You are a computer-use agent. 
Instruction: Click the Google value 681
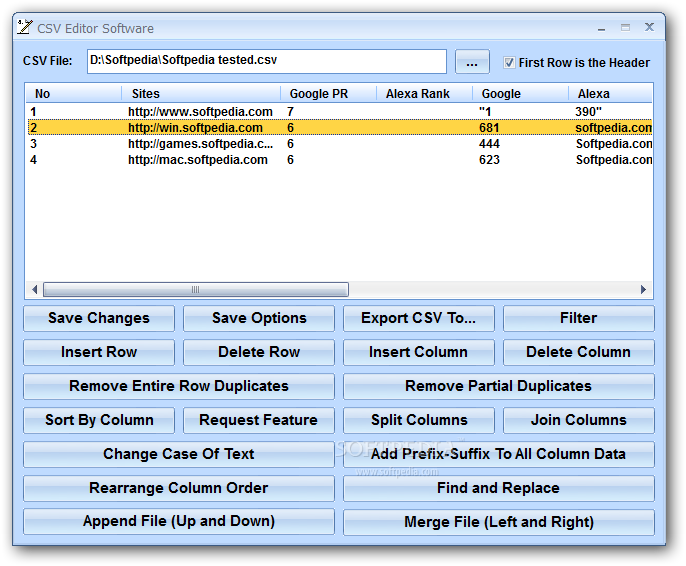pos(489,128)
